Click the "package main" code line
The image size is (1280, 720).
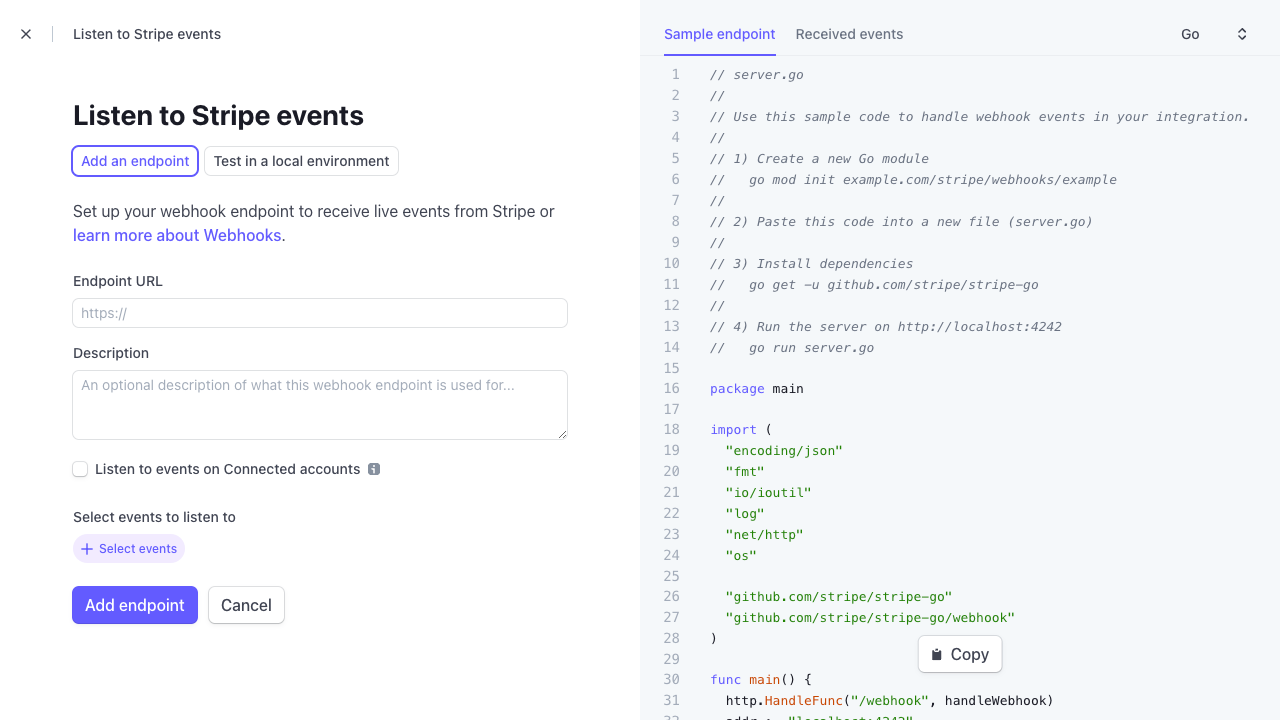tap(757, 389)
